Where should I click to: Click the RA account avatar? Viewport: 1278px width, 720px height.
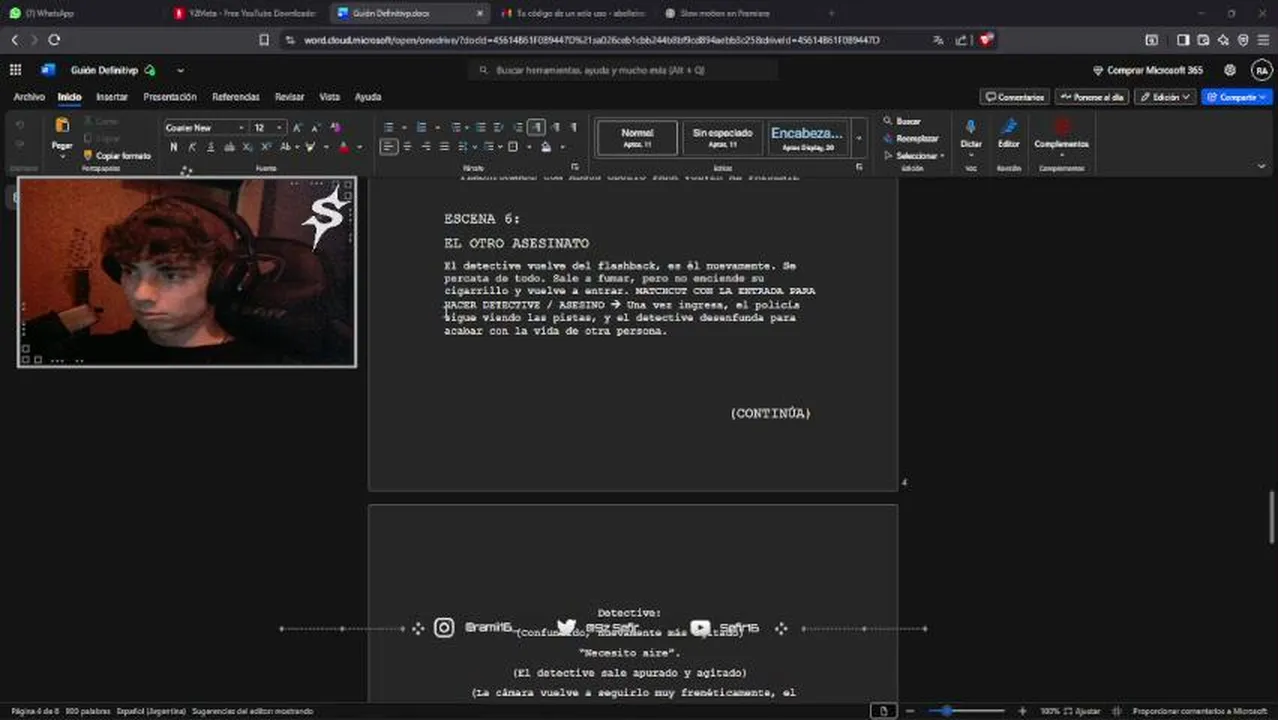[1260, 70]
